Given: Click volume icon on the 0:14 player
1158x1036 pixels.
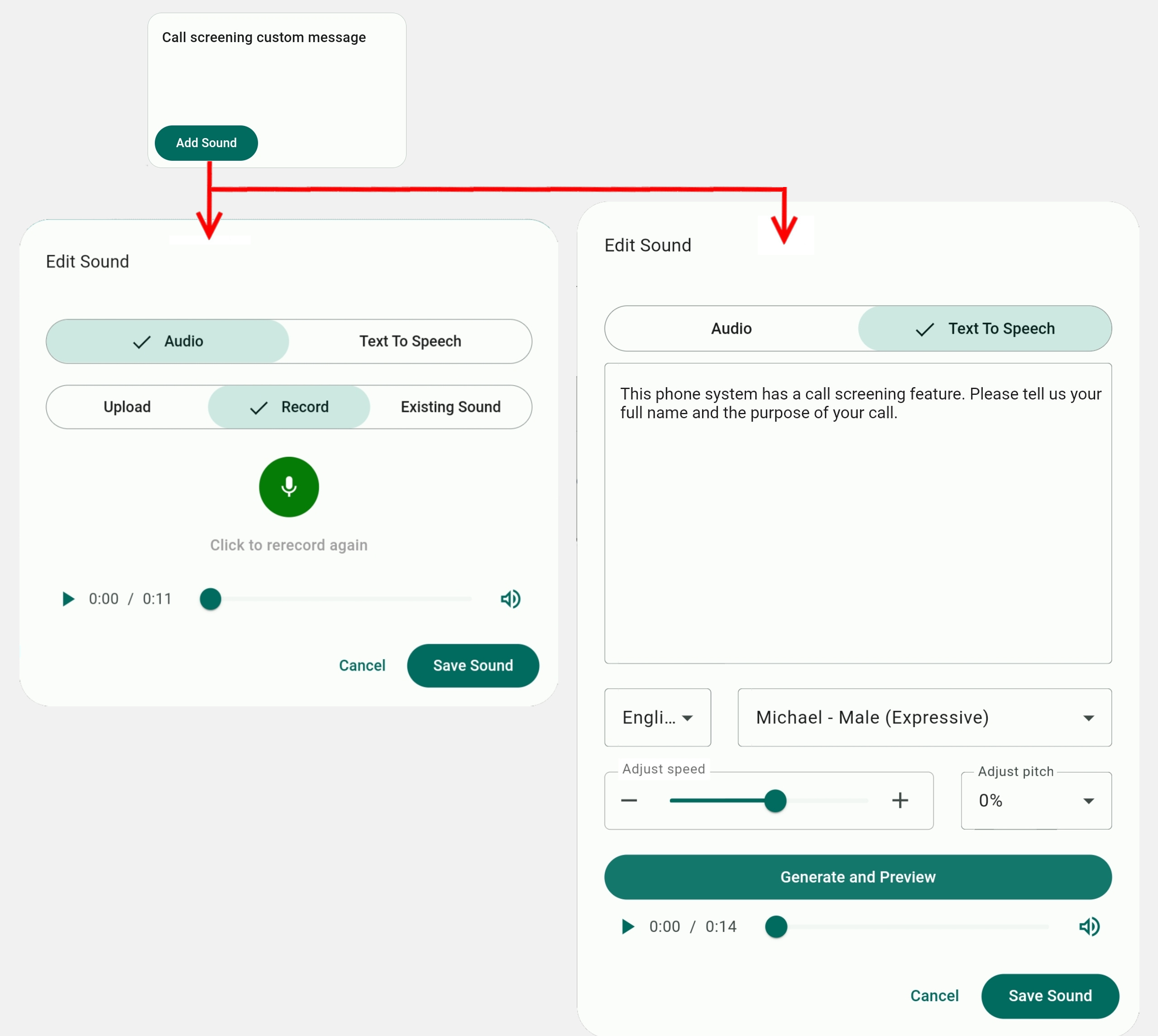Looking at the screenshot, I should pyautogui.click(x=1089, y=927).
